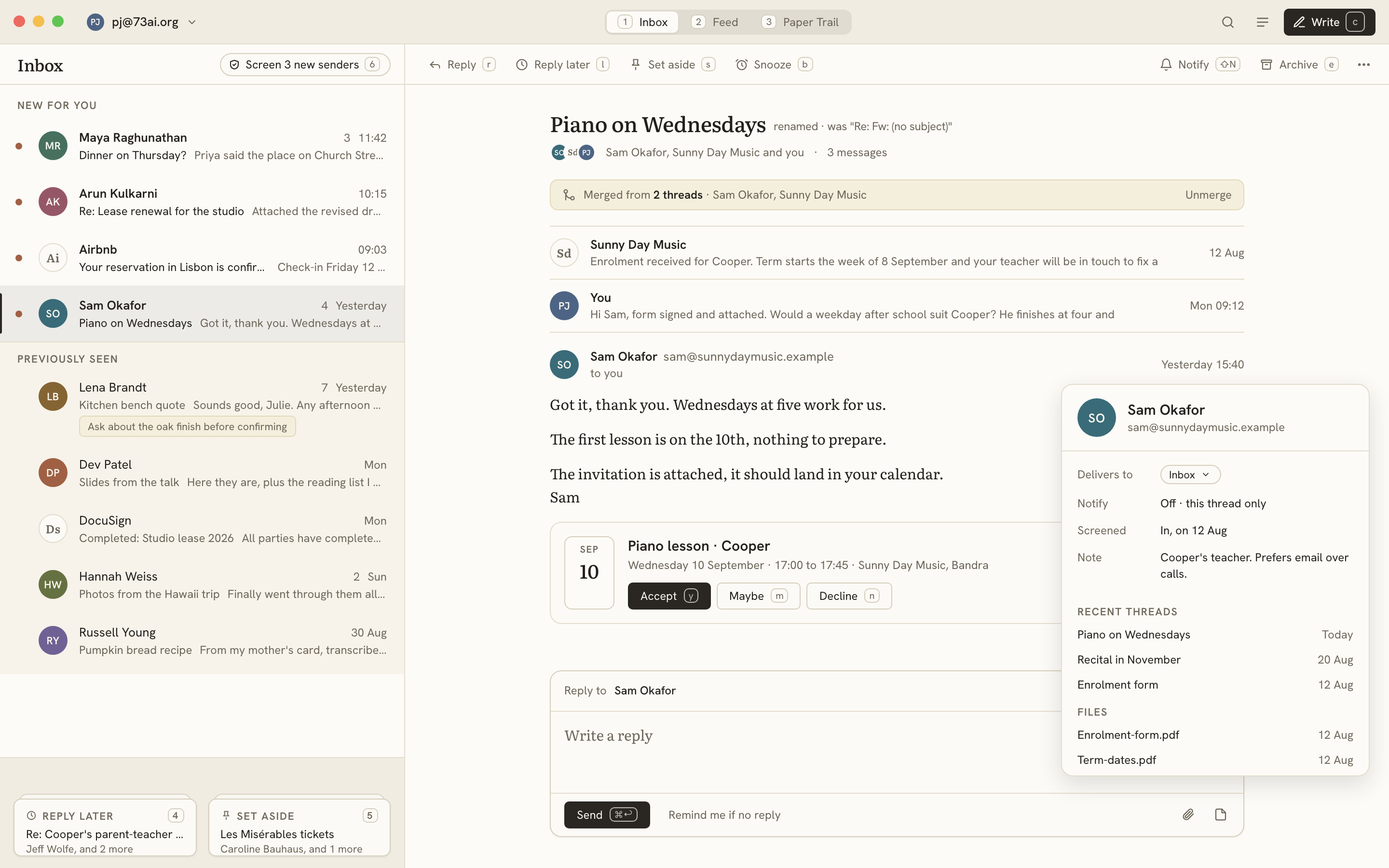This screenshot has height=868, width=1389.
Task: Click the Write a reply text area
Action: tap(806, 752)
